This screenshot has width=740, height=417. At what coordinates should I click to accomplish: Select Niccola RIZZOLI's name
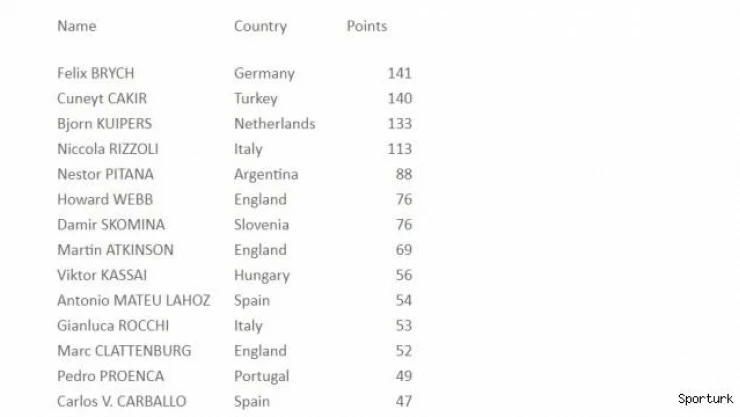[108, 149]
